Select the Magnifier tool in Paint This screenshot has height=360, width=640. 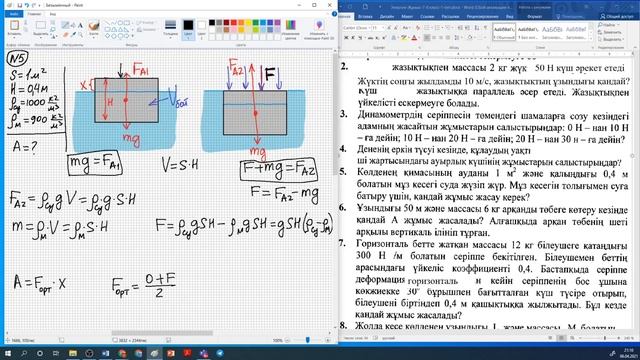(x=81, y=35)
